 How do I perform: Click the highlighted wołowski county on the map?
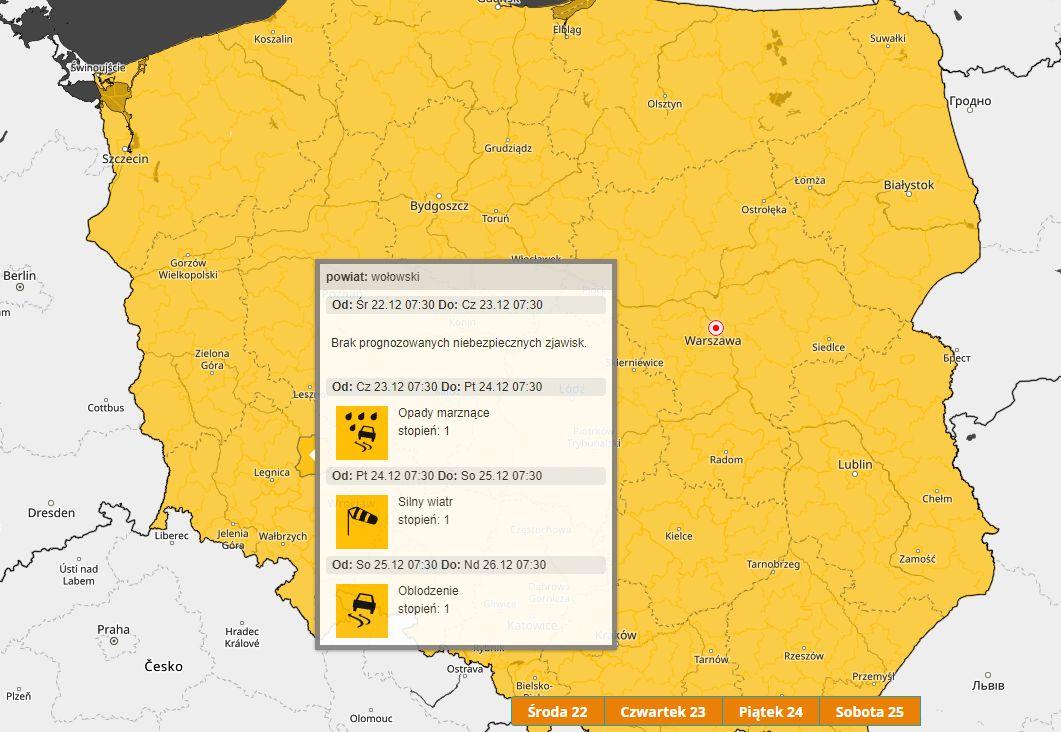pos(305,455)
